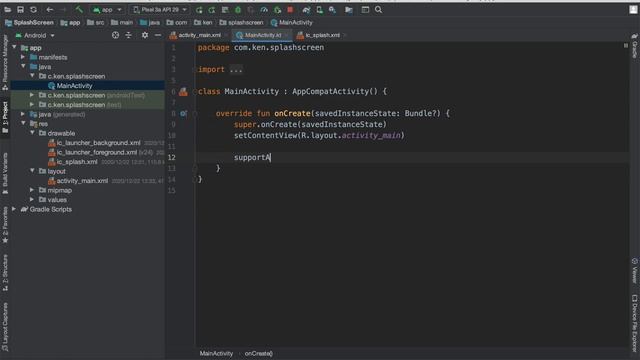Click the com breadcrumb
Viewport: 640px width, 360px height.
(x=177, y=22)
